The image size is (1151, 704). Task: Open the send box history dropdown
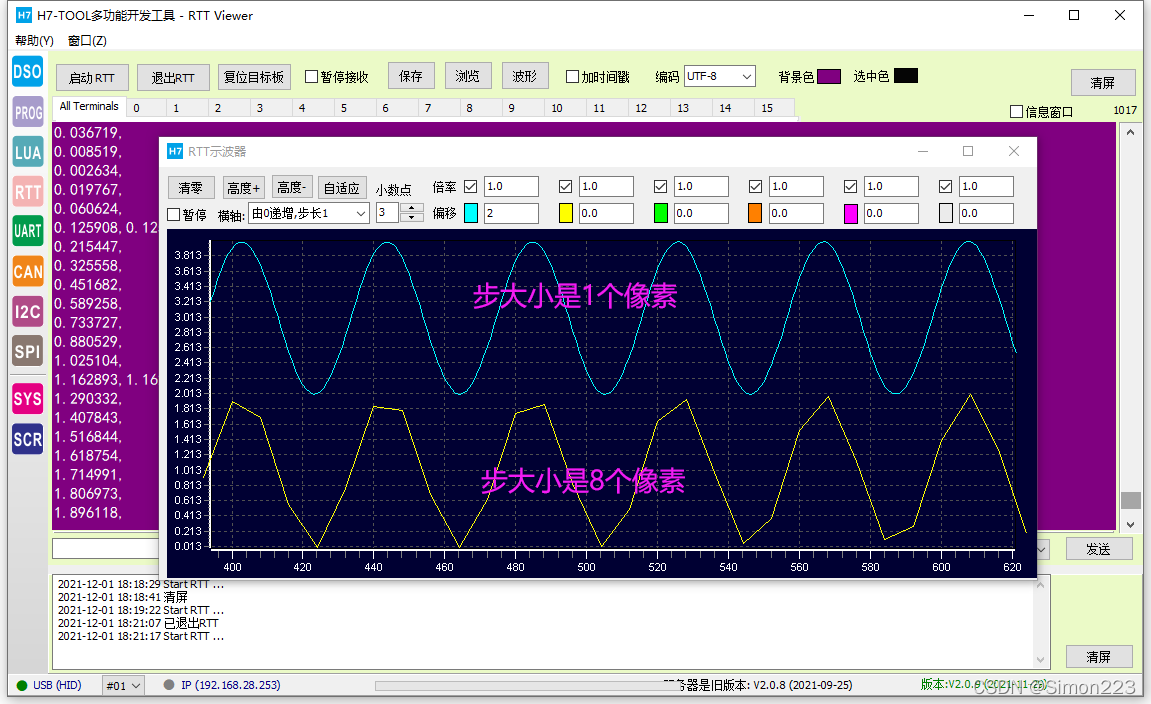(x=1042, y=549)
